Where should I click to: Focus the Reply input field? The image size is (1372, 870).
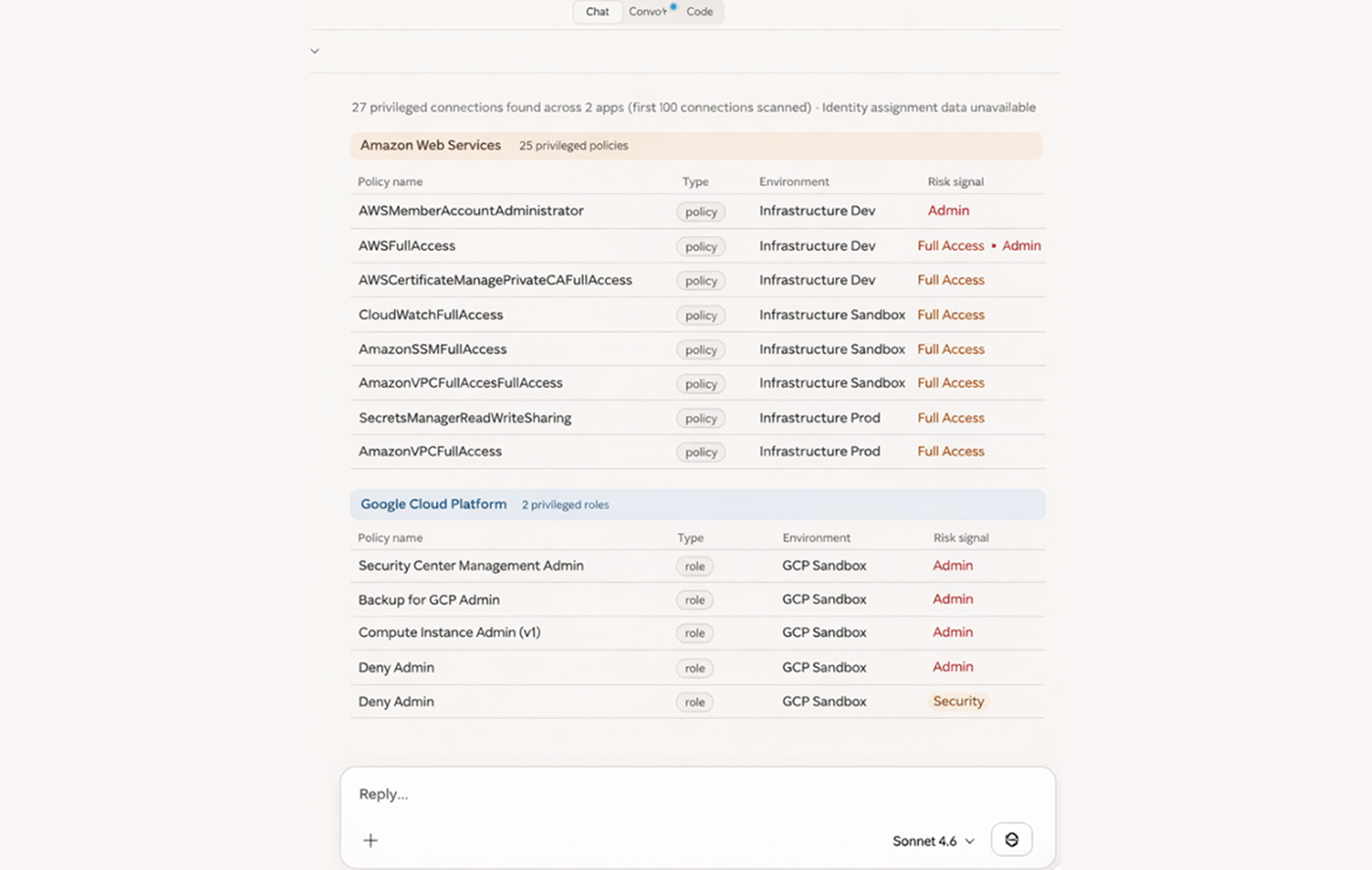click(x=697, y=794)
